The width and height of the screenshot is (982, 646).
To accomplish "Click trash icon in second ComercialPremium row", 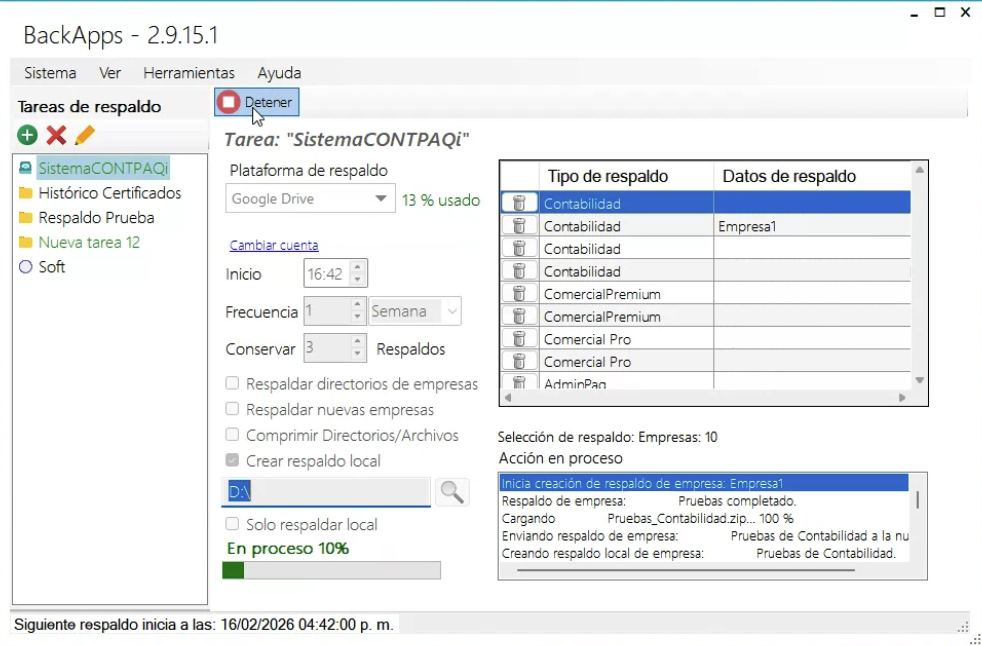I will point(519,316).
